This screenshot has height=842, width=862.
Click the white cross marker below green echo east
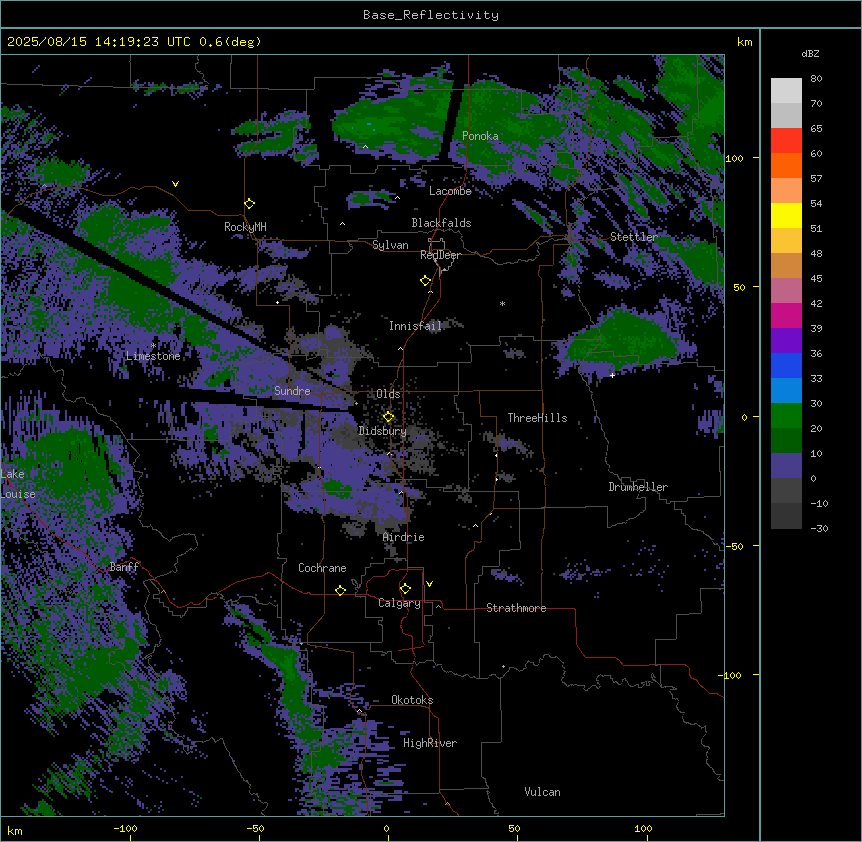tap(612, 375)
